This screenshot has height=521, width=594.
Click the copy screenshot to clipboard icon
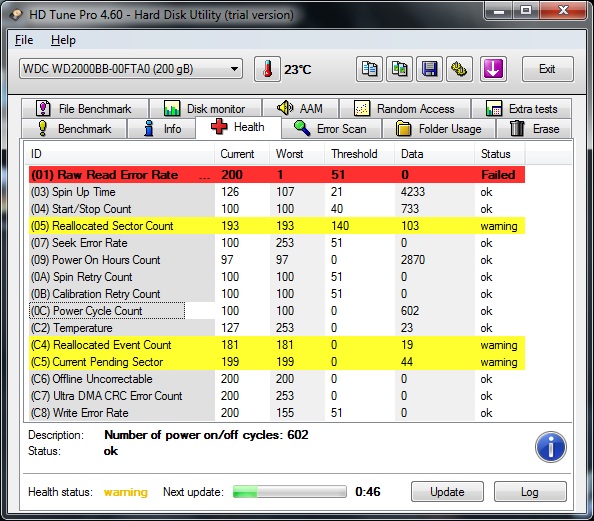pos(399,69)
